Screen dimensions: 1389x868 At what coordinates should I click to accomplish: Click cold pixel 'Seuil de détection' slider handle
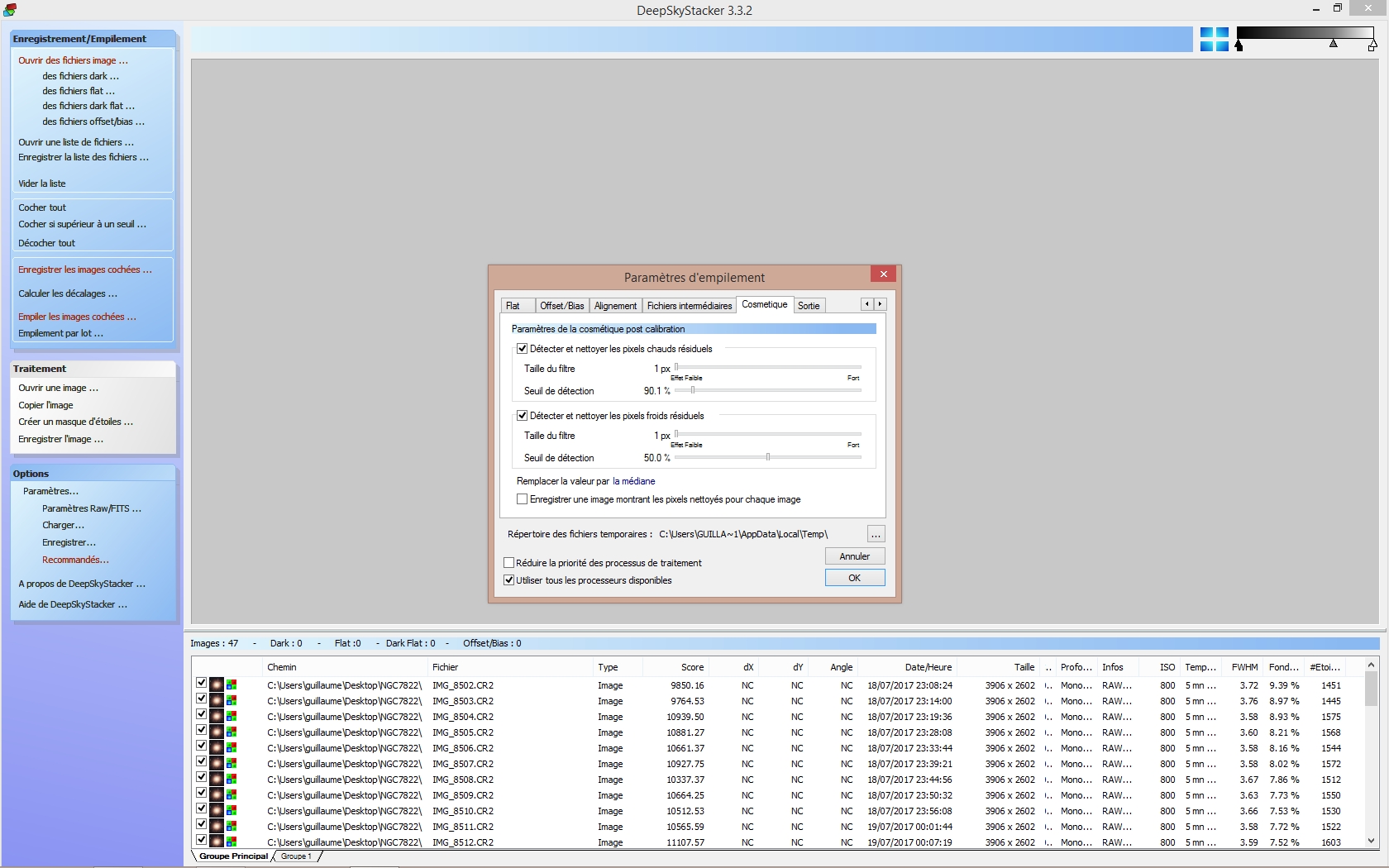768,457
